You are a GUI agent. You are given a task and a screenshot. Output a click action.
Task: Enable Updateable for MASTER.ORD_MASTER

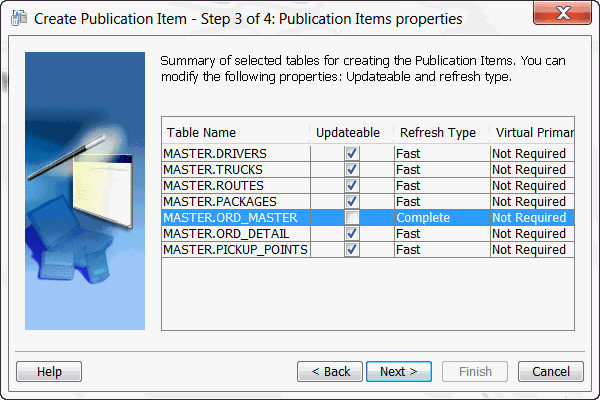[x=352, y=217]
